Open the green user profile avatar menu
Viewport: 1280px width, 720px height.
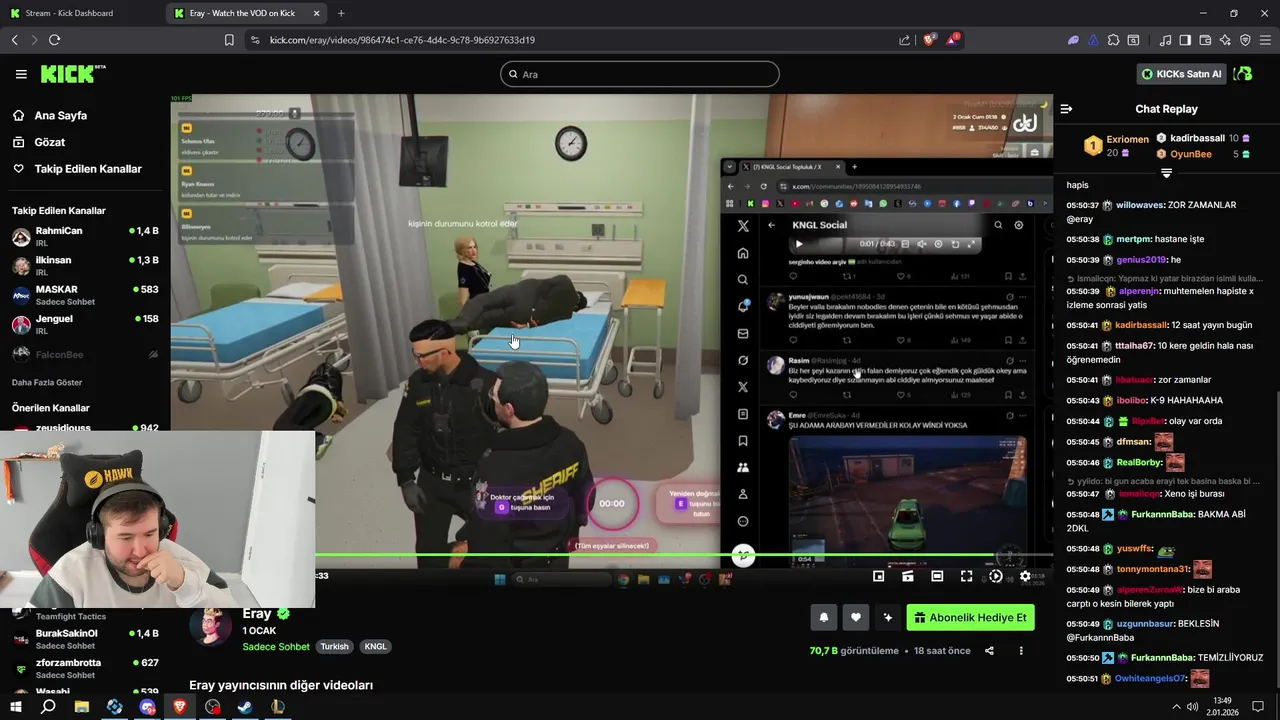[x=1243, y=74]
